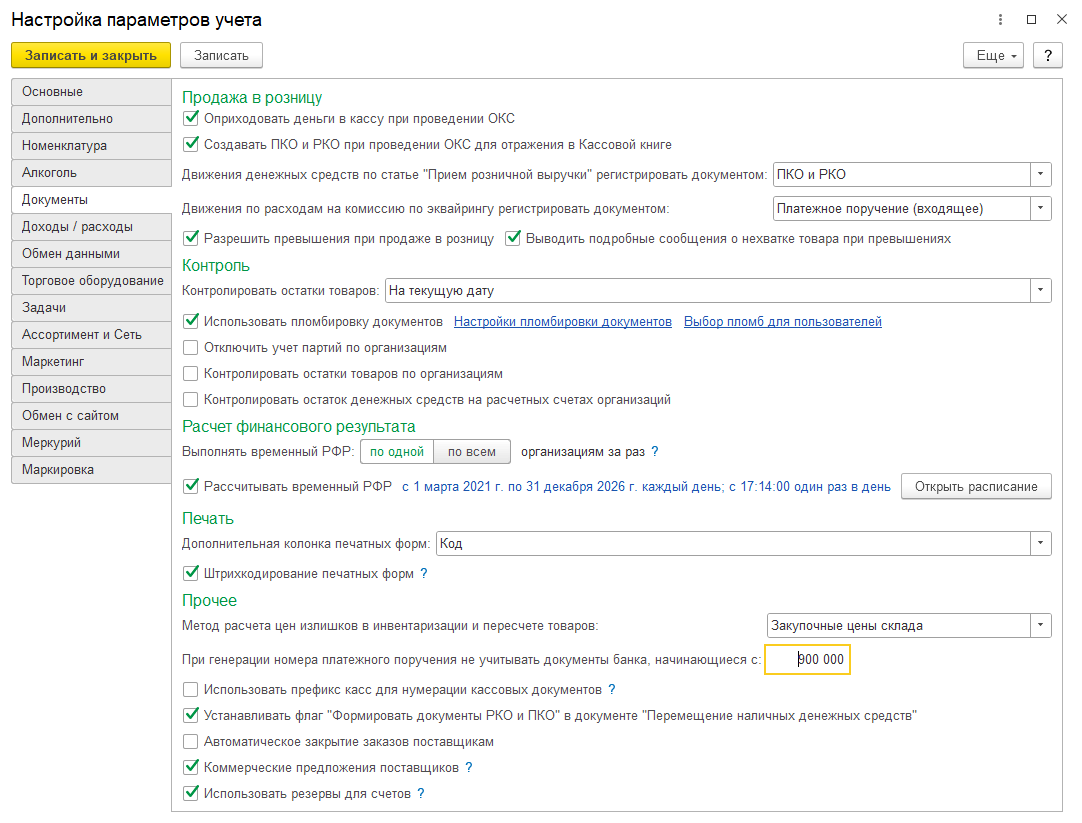Switch to the Номенклатура tab
1082x823 pixels.
point(91,146)
